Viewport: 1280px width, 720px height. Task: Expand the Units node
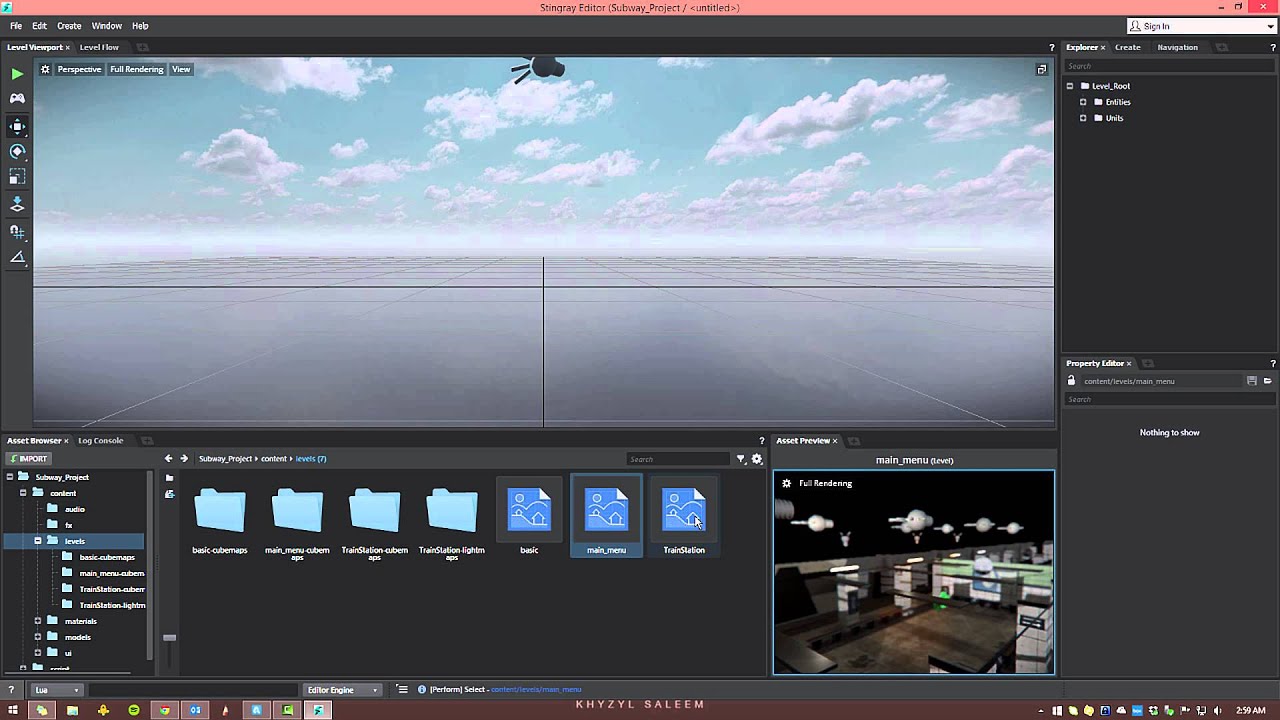(x=1083, y=118)
